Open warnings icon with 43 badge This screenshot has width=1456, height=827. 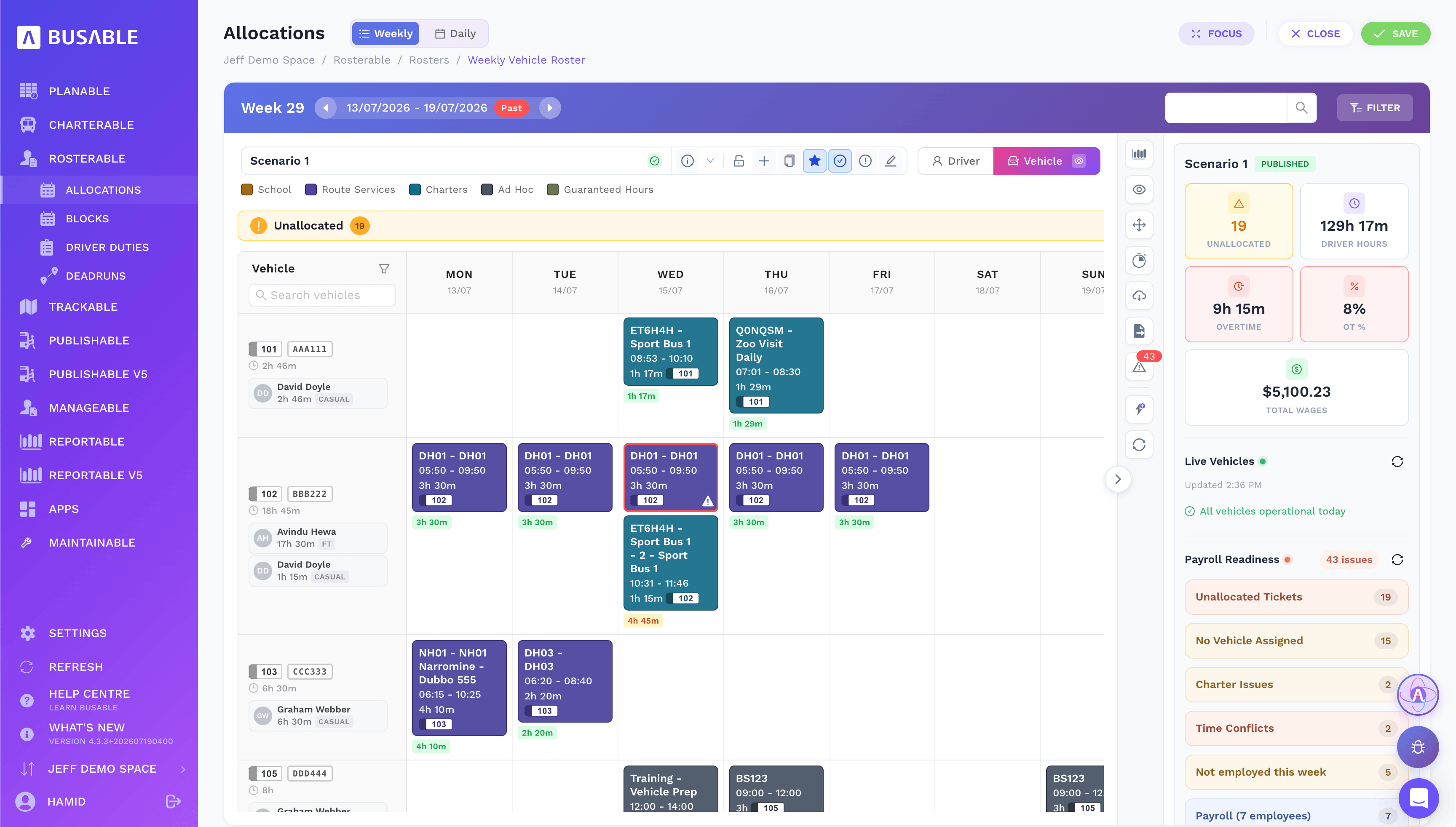tap(1139, 366)
